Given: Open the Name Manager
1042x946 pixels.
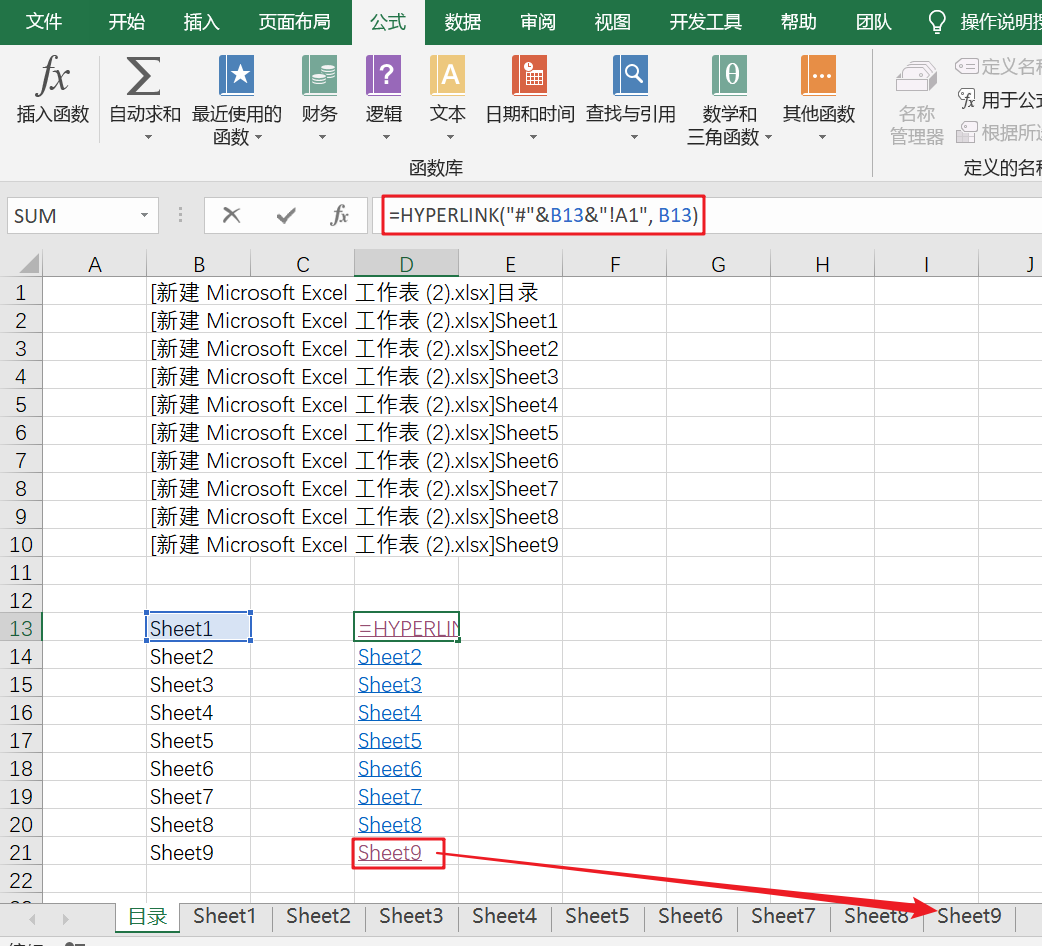Looking at the screenshot, I should [x=917, y=103].
